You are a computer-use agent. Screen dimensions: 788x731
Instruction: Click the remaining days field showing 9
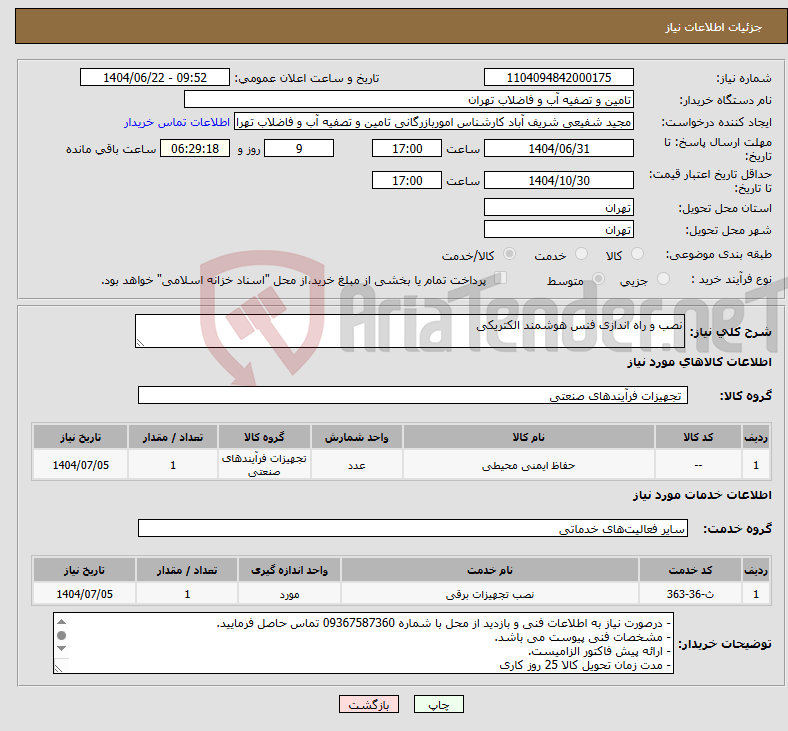pyautogui.click(x=299, y=149)
